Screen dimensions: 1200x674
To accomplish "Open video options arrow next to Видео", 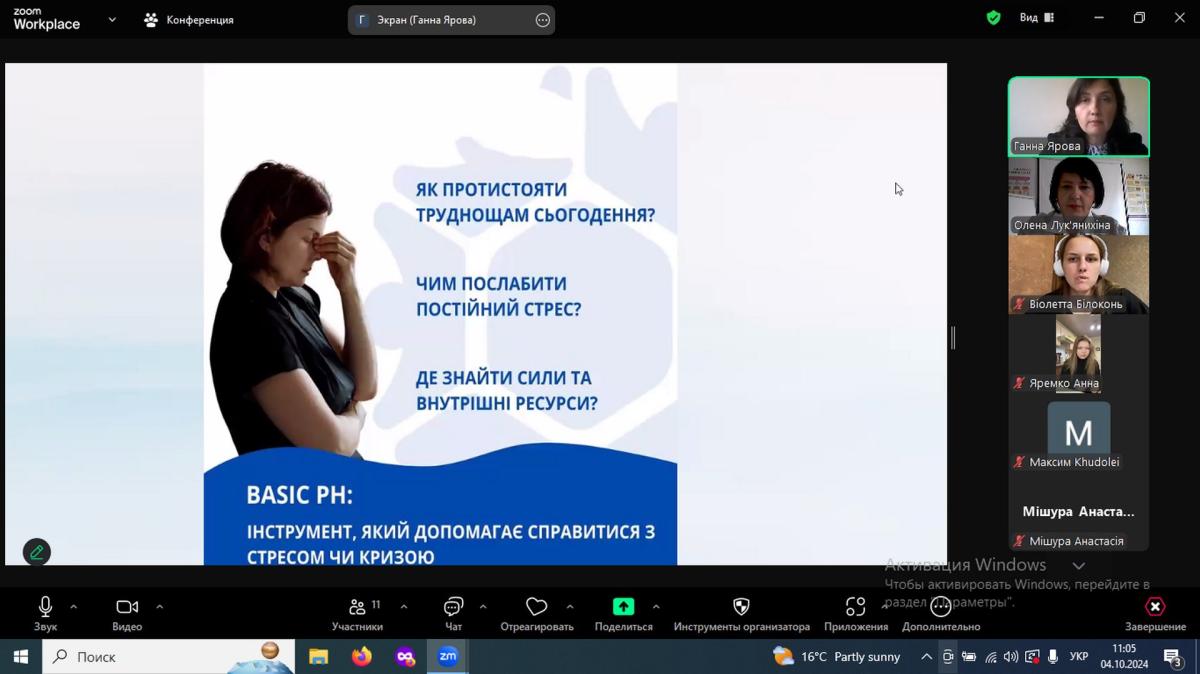I will [x=159, y=607].
